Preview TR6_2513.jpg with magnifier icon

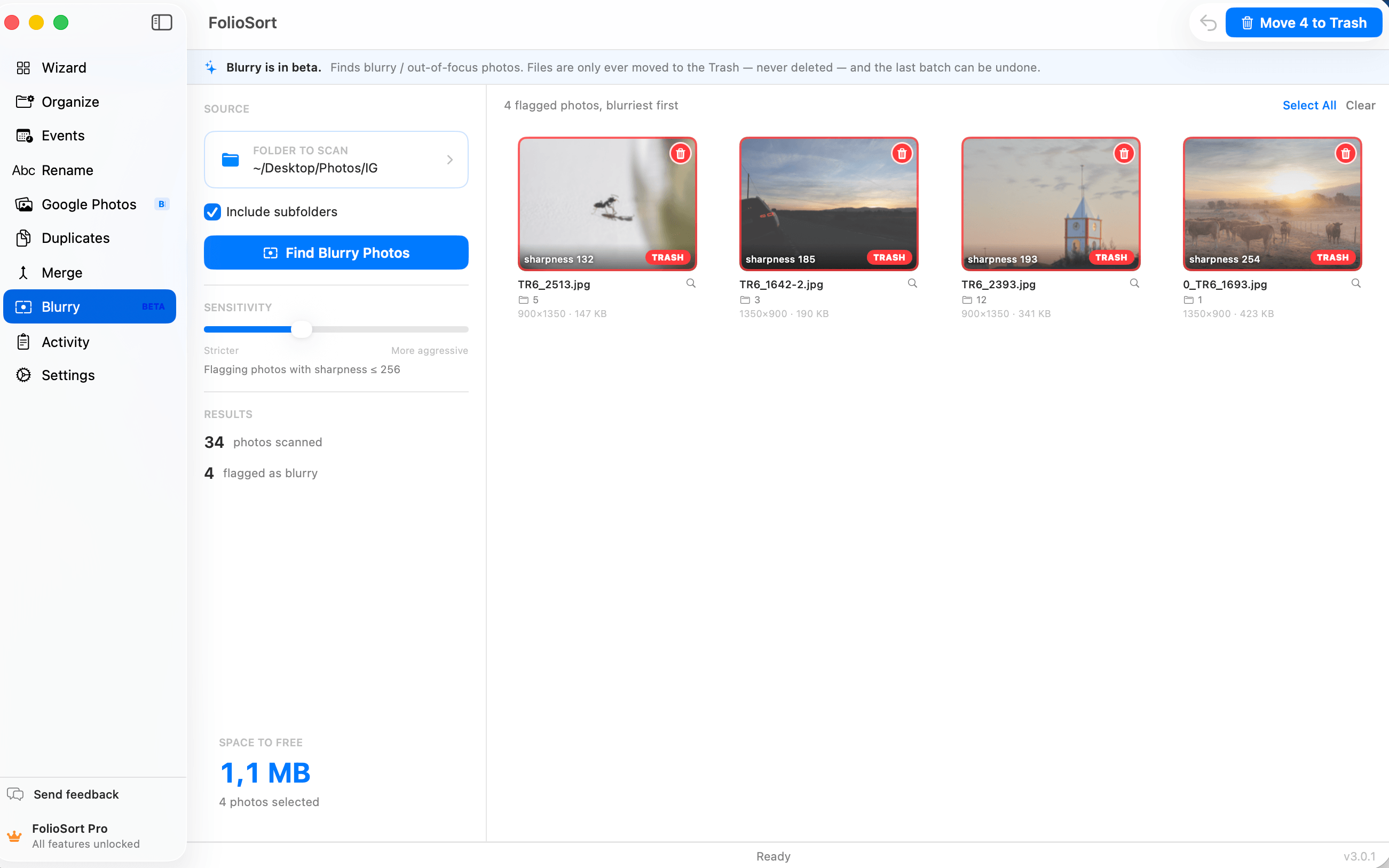[x=690, y=283]
